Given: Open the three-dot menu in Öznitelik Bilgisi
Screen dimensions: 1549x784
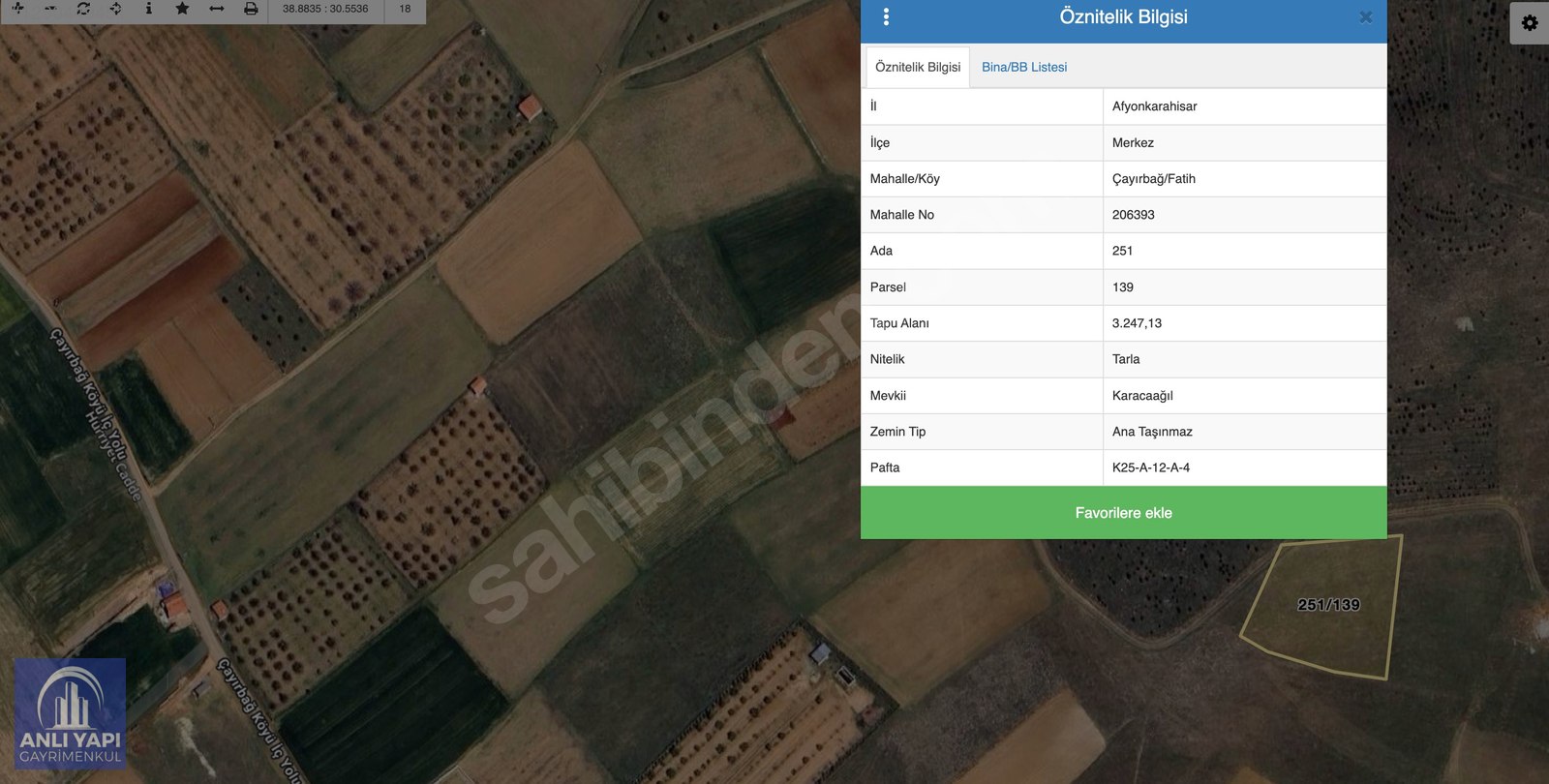Looking at the screenshot, I should [x=886, y=16].
